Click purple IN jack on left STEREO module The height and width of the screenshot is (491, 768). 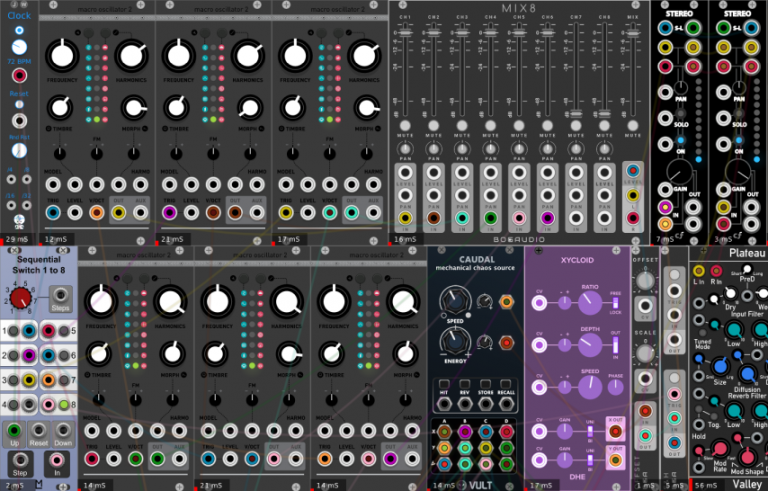pyautogui.click(x=665, y=208)
